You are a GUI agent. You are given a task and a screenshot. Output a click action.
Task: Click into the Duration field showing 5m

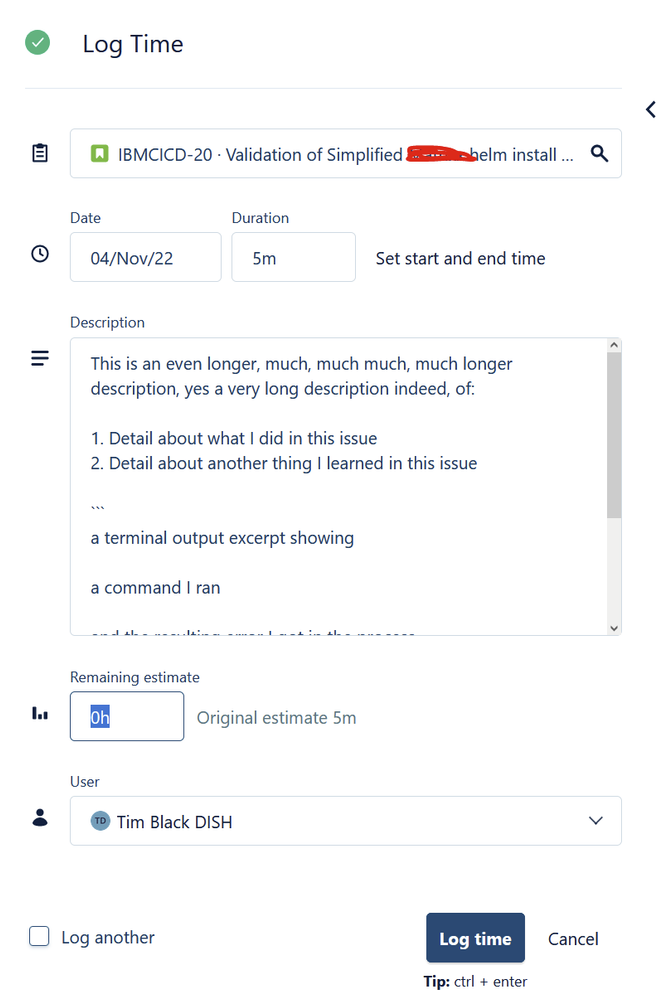click(293, 257)
